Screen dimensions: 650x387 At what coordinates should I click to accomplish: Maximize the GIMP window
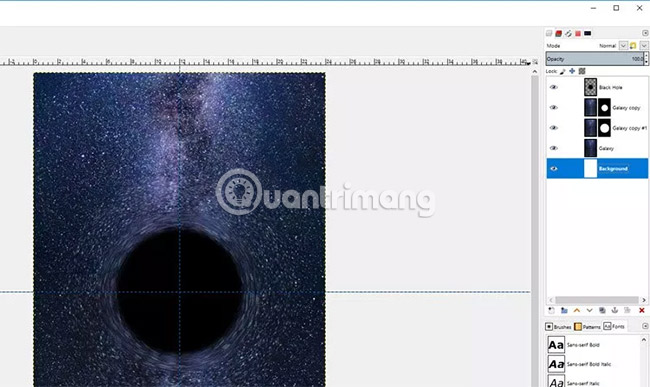pyautogui.click(x=616, y=8)
